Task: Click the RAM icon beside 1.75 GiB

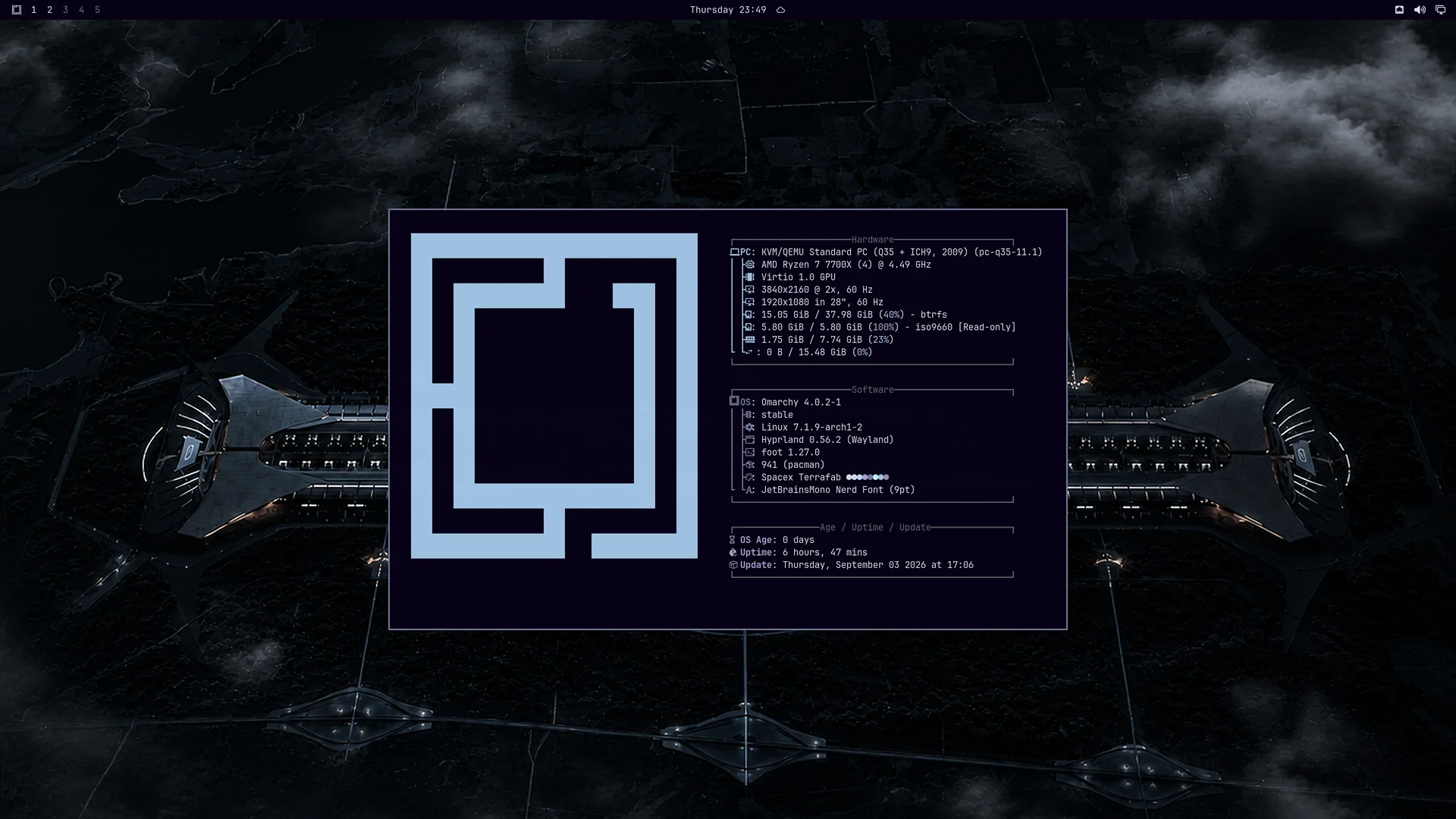Action: (750, 340)
